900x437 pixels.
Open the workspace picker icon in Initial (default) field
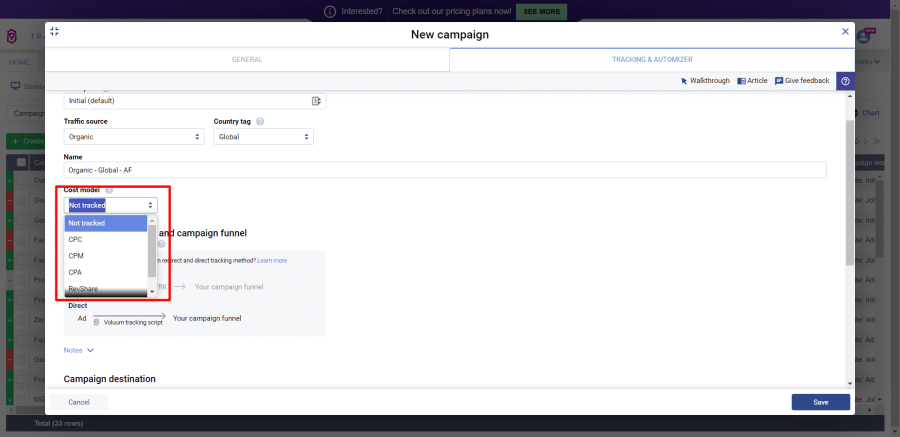tap(316, 101)
